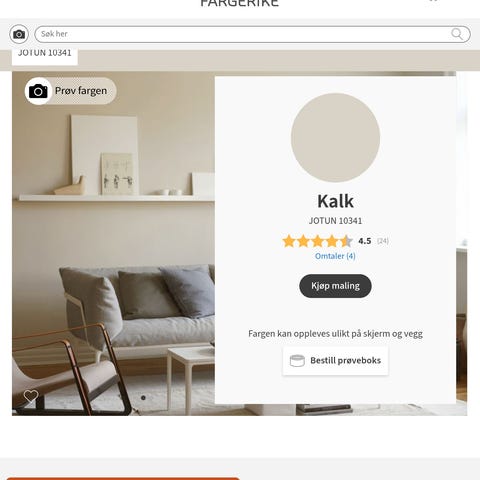Select the Kalk color swatch circle
The width and height of the screenshot is (480, 480).
click(335, 138)
